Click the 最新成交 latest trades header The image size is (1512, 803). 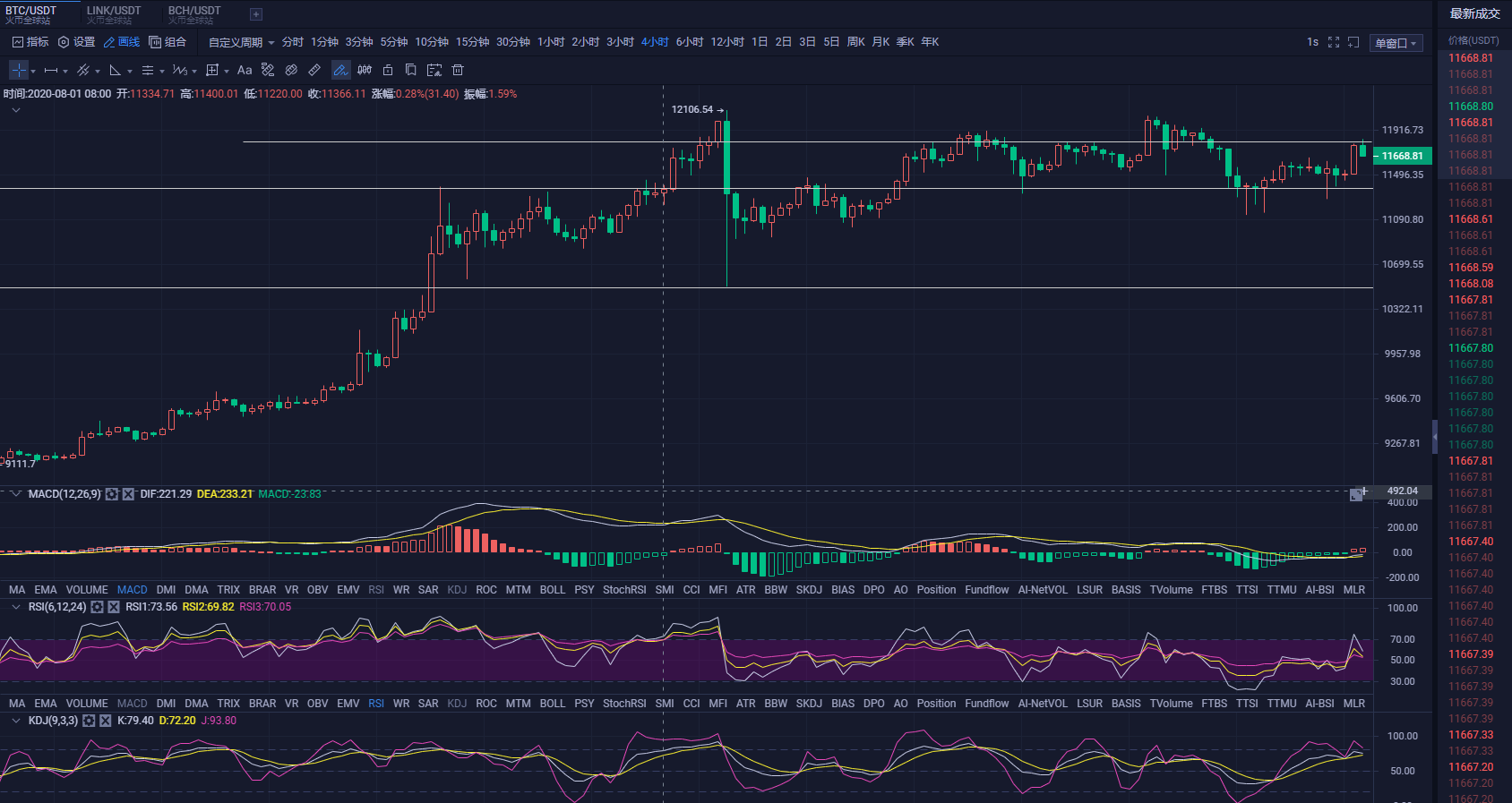[x=1474, y=13]
